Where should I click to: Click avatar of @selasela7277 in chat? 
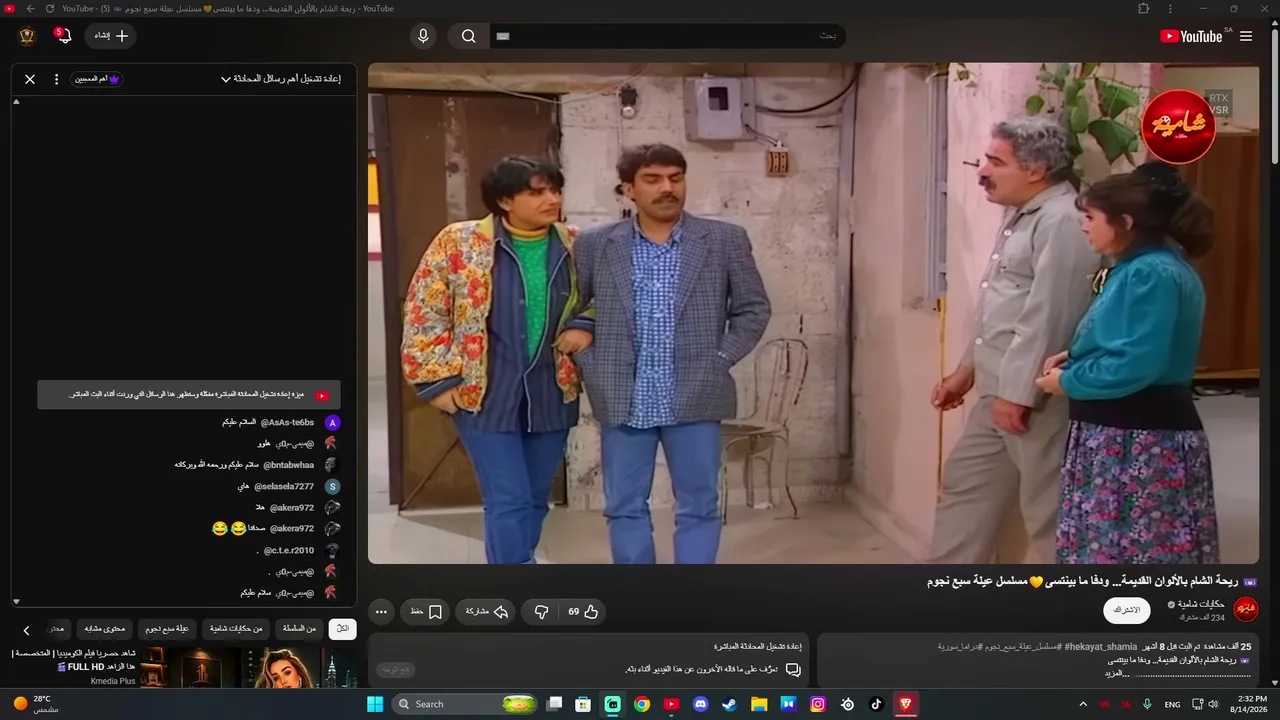333,486
